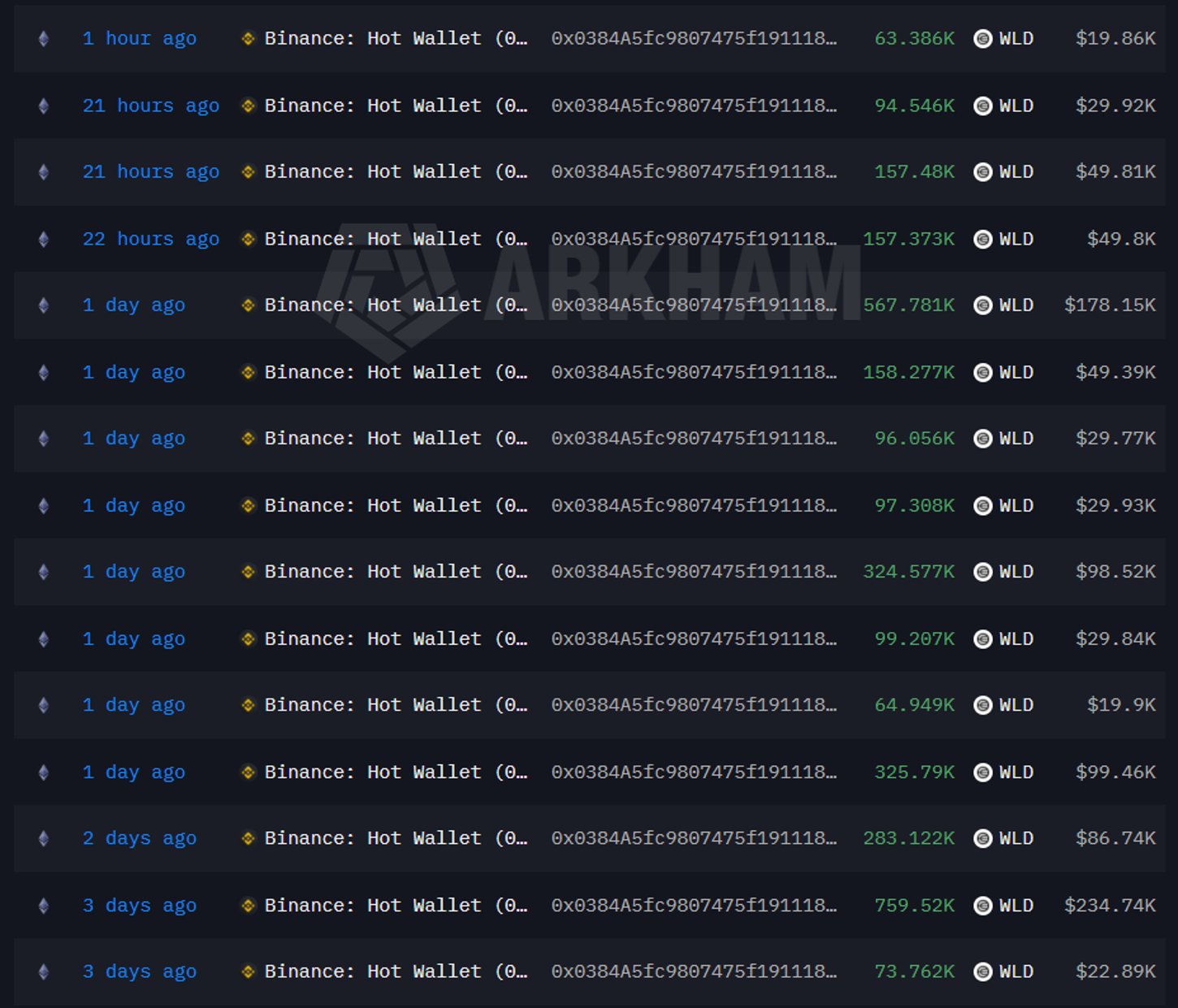
Task: Click the 97.308K token amount
Action: click(914, 505)
